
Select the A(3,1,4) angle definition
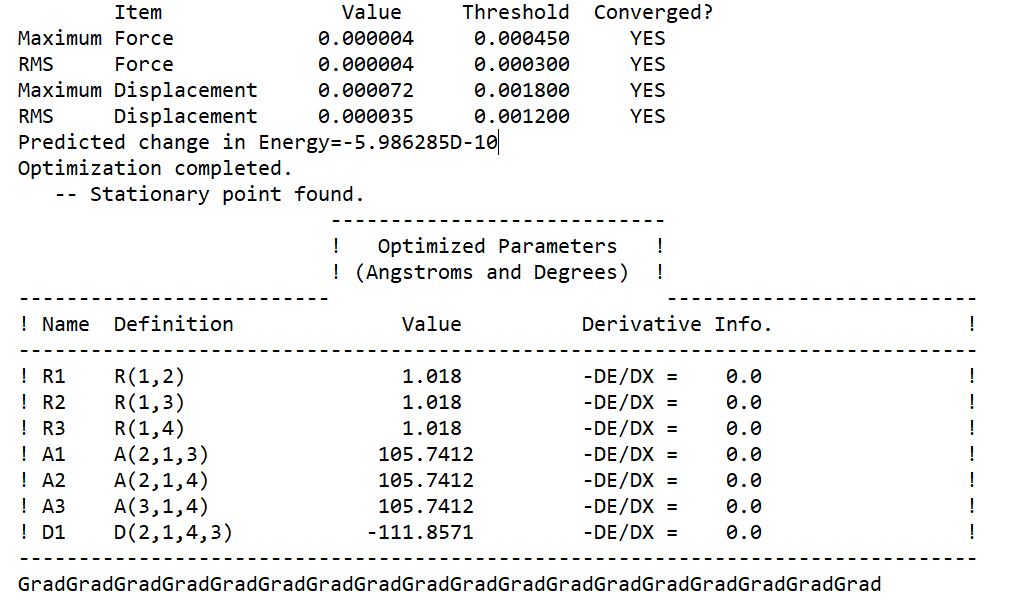click(x=161, y=507)
